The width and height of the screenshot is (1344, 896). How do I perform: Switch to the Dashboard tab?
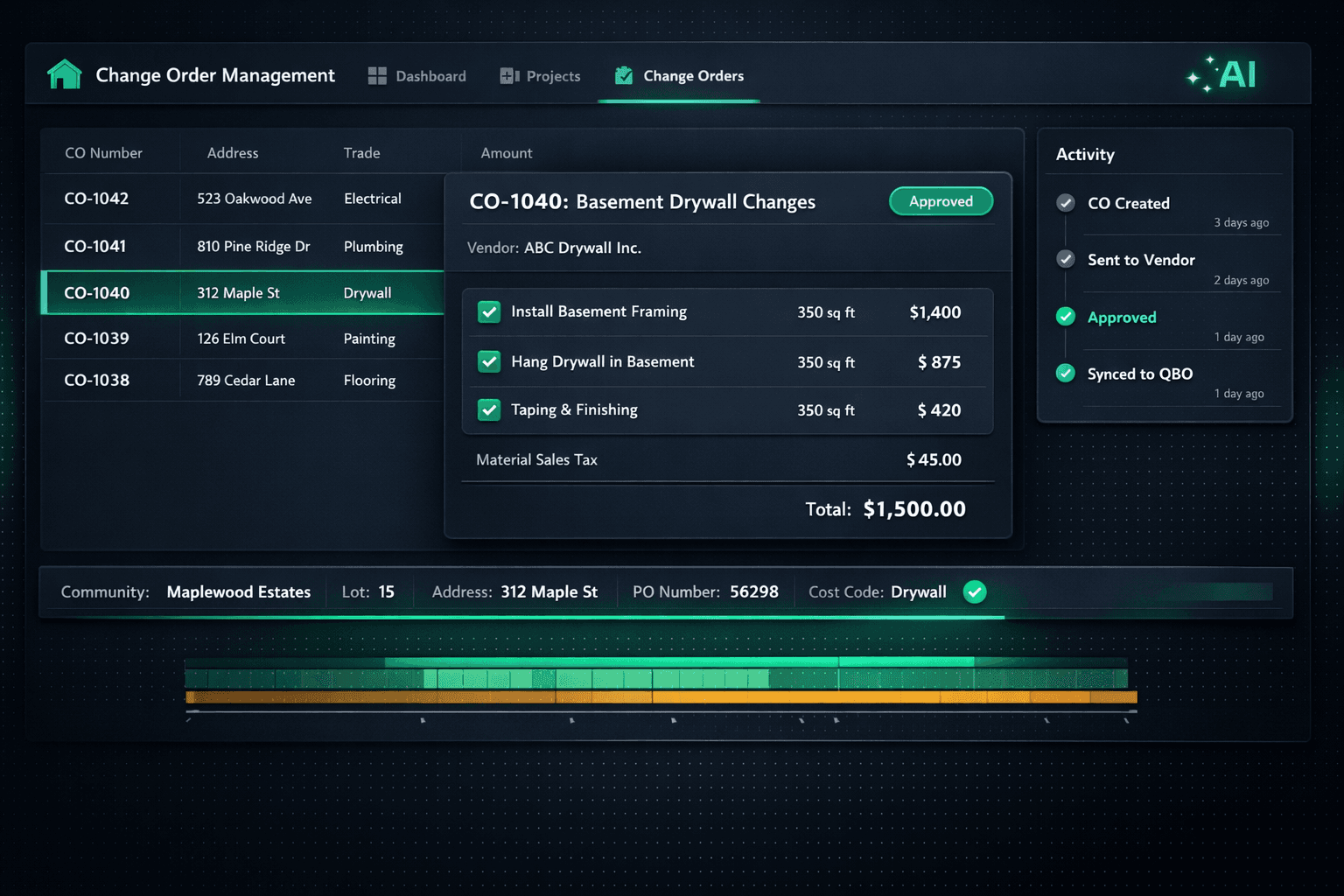(x=417, y=76)
